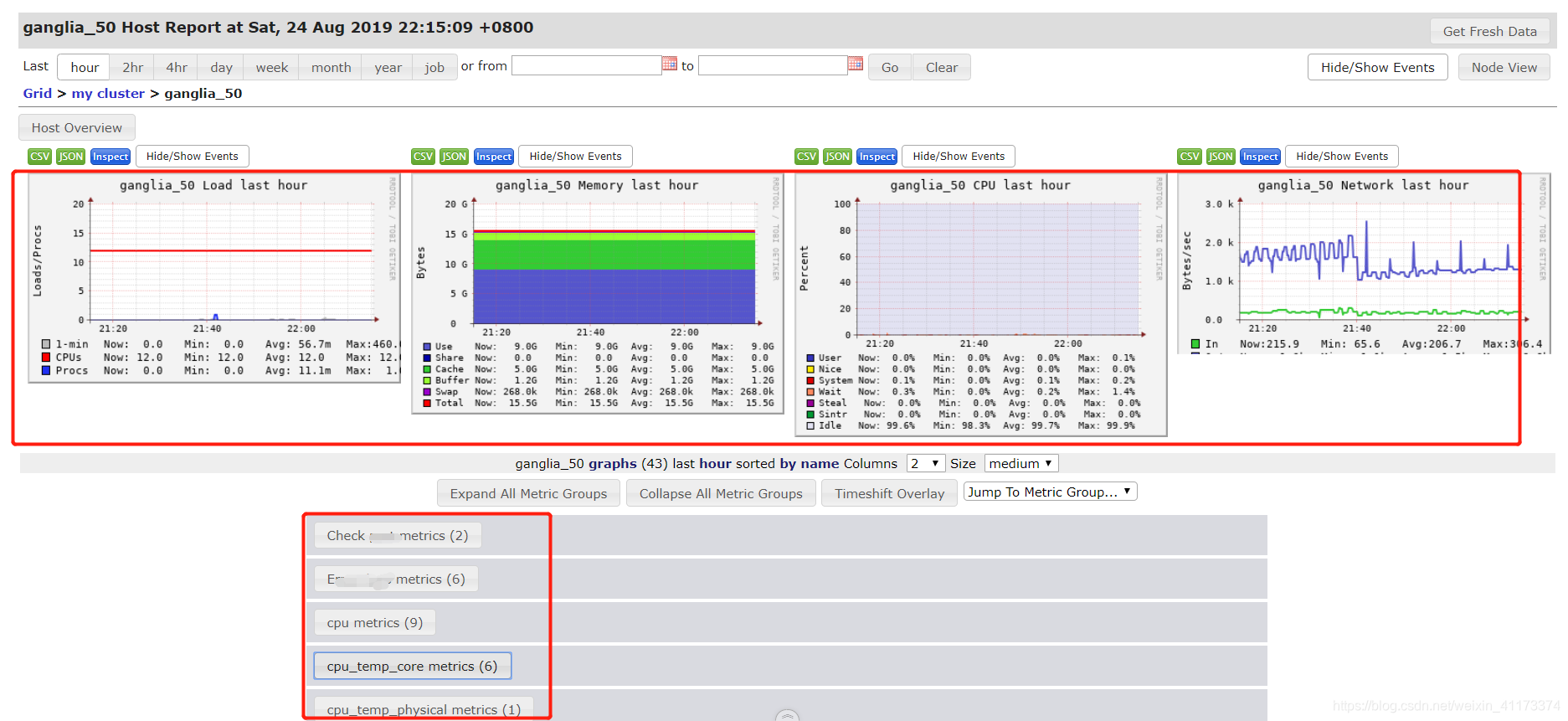This screenshot has width=1568, height=721.
Task: Click the Timeshift Overlay button
Action: point(889,493)
